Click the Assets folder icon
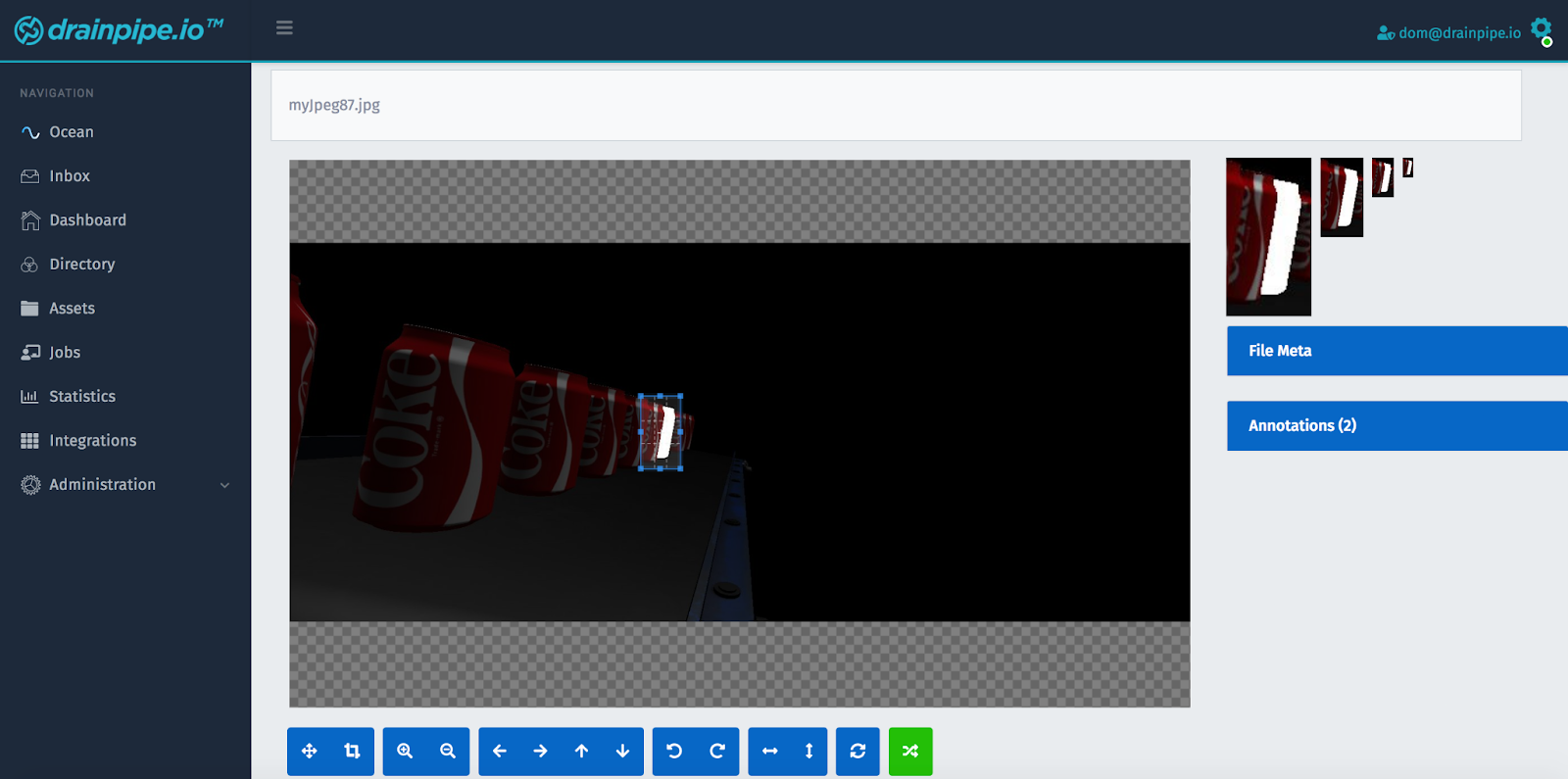Screen dimensions: 1568x779 pyautogui.click(x=30, y=309)
